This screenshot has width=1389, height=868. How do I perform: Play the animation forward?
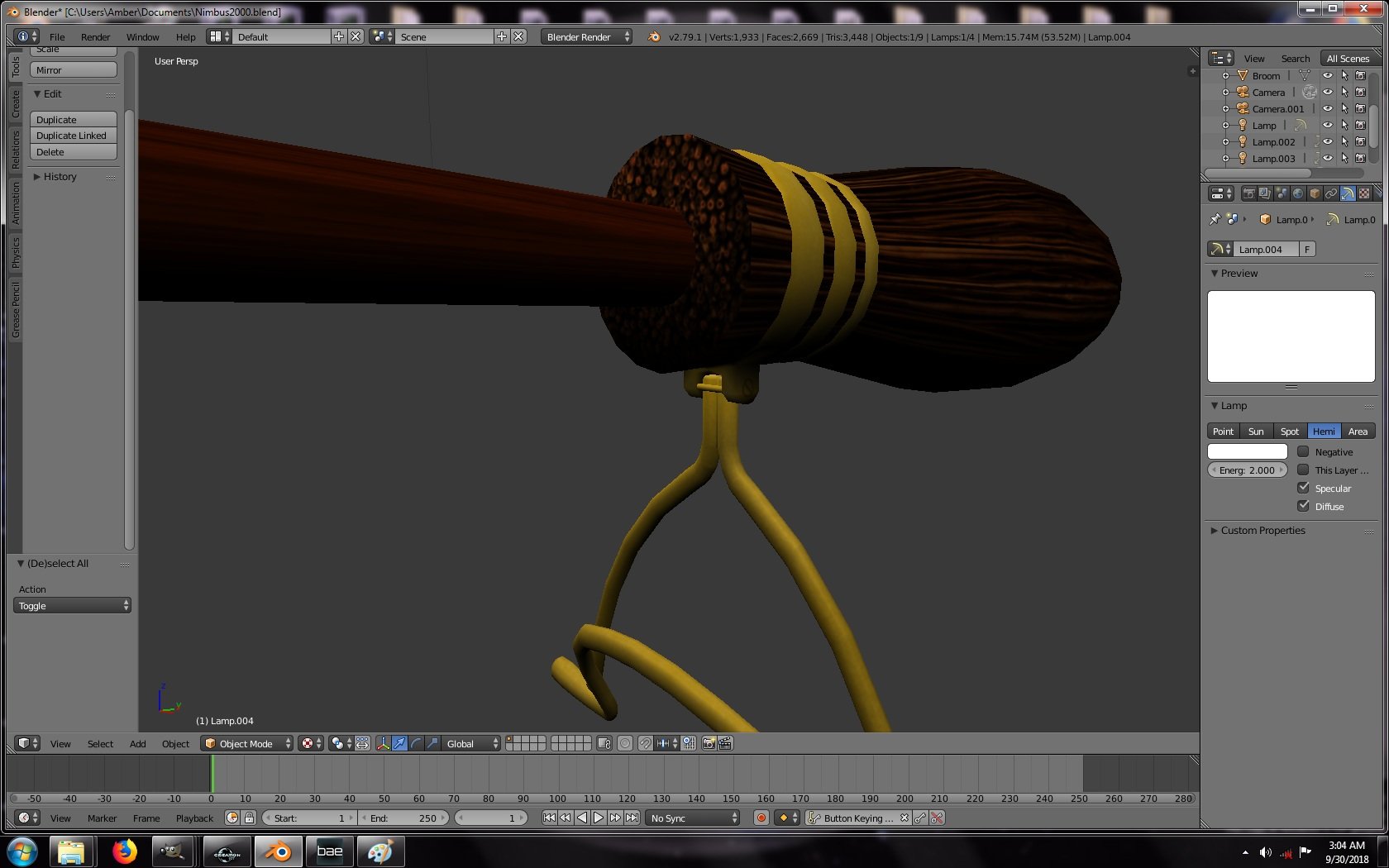tap(599, 818)
